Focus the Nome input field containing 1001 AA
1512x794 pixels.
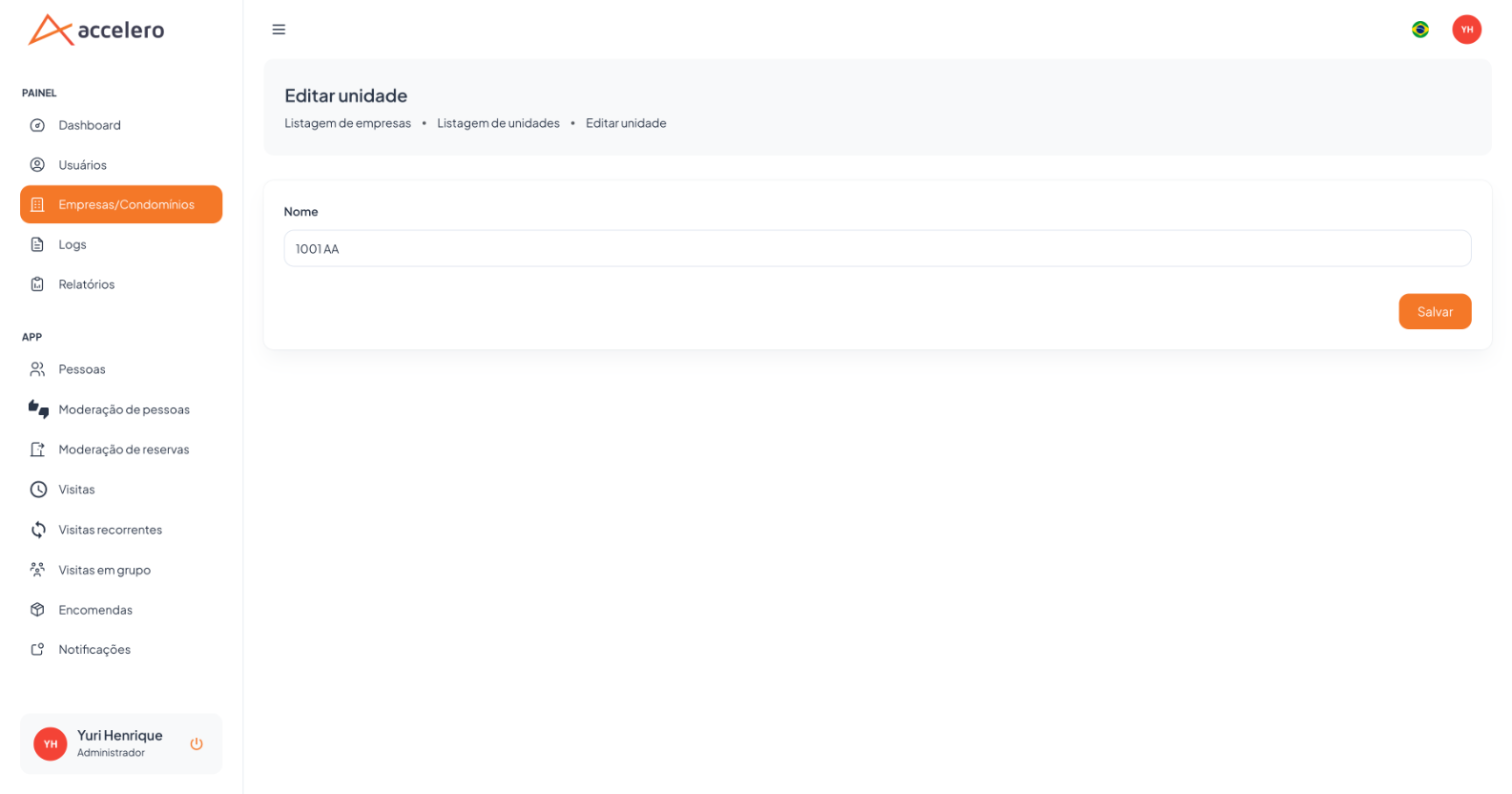click(877, 248)
